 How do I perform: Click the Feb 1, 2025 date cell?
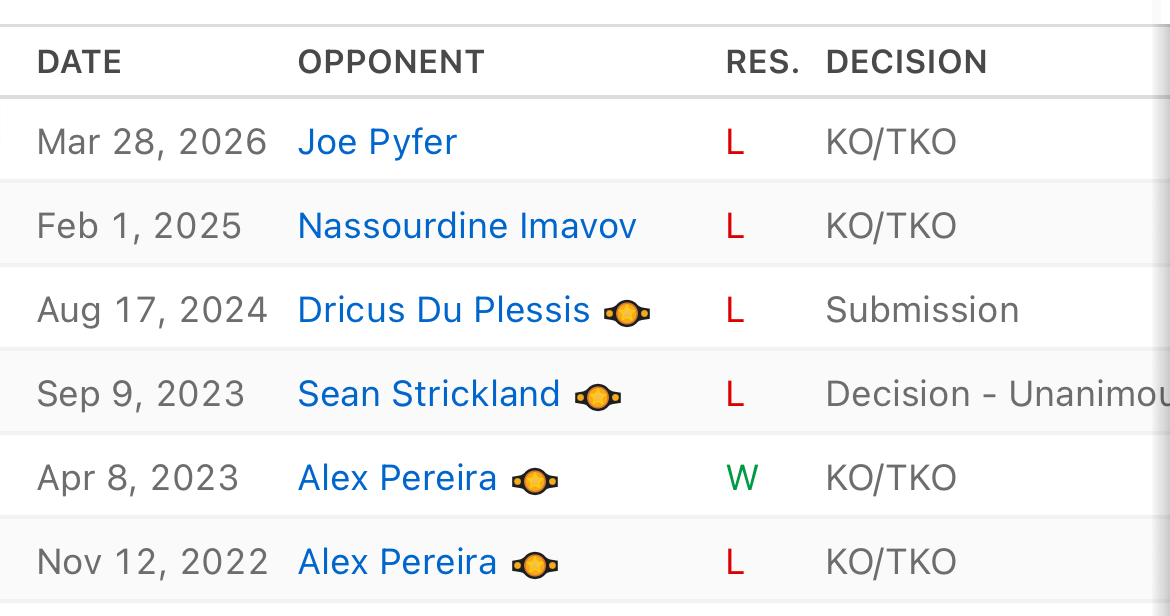pos(140,226)
